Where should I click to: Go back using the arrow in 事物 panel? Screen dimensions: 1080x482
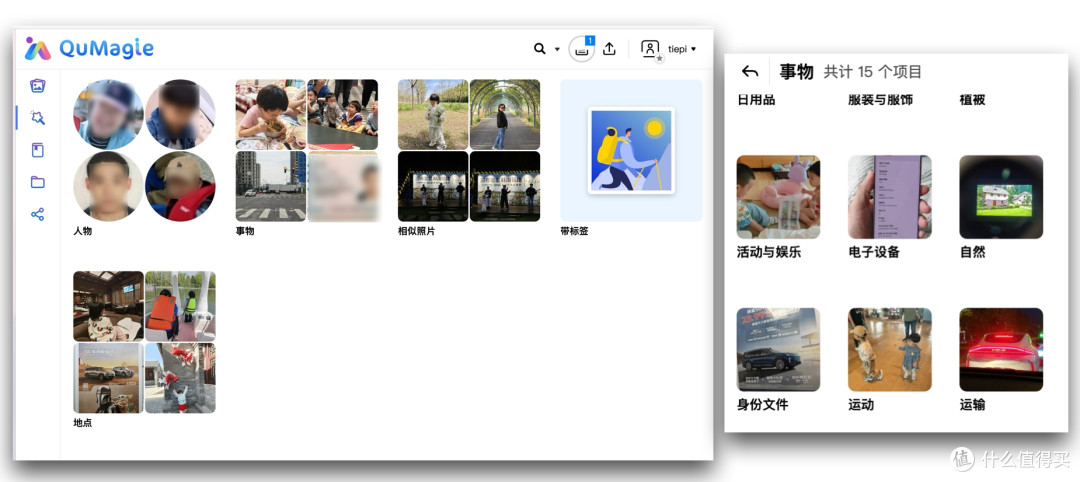pos(750,71)
